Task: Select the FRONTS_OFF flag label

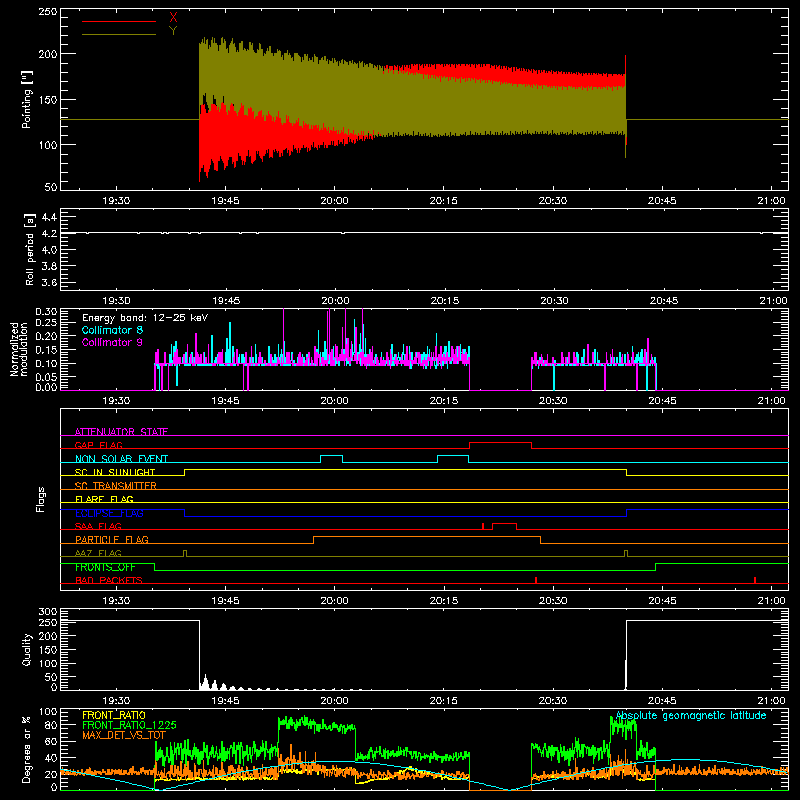Action: pyautogui.click(x=105, y=567)
